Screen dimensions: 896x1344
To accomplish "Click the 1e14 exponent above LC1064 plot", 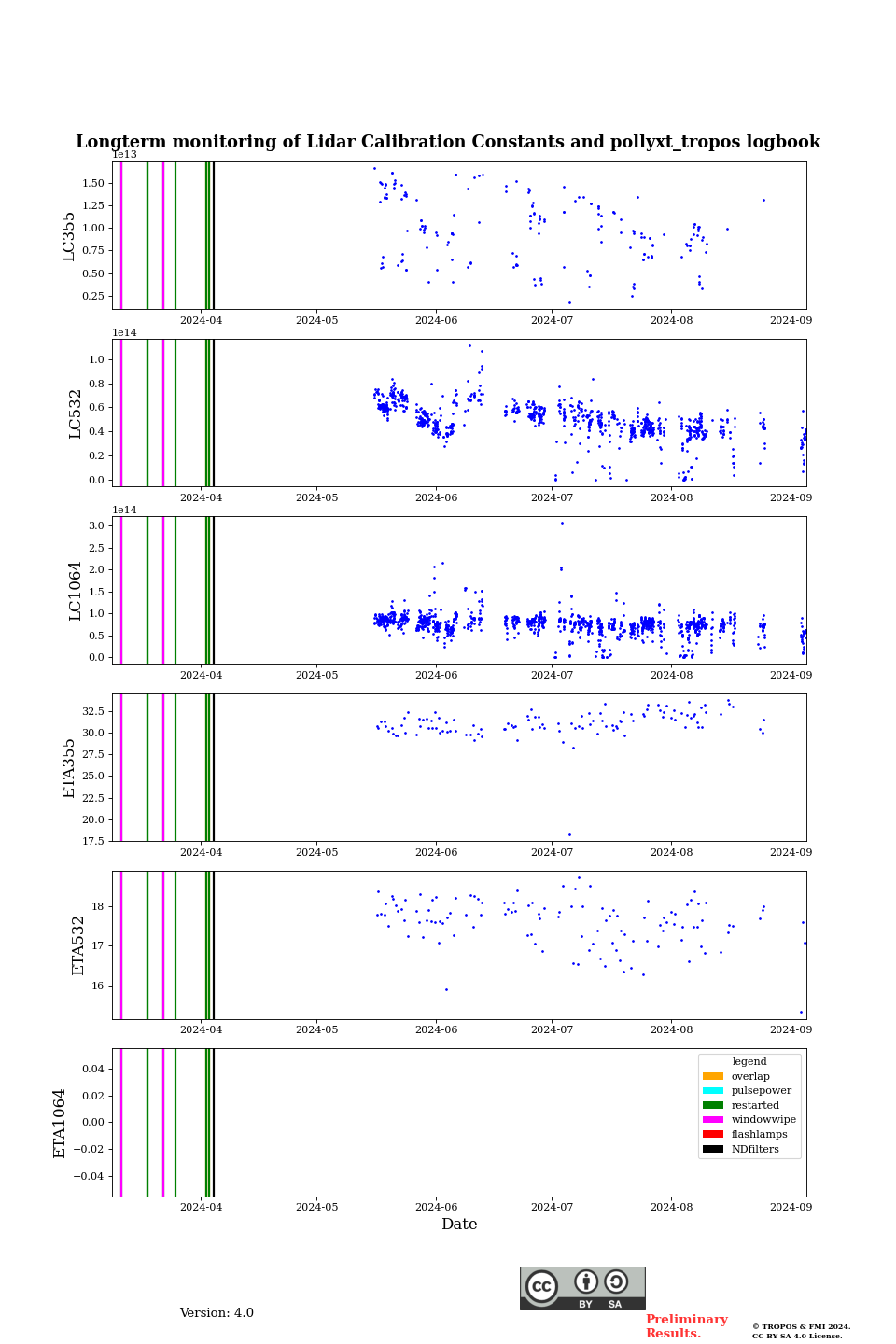I will tap(124, 510).
